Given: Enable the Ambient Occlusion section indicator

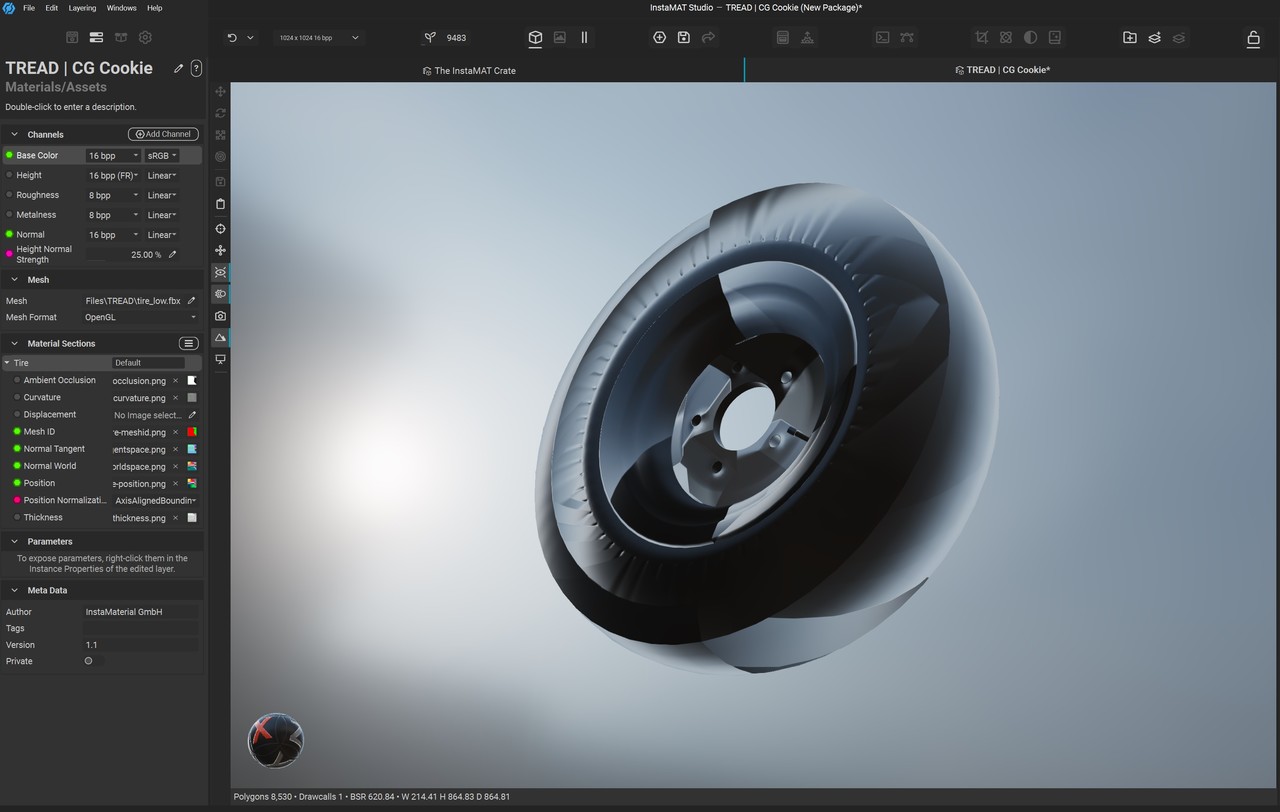Looking at the screenshot, I should pyautogui.click(x=17, y=380).
